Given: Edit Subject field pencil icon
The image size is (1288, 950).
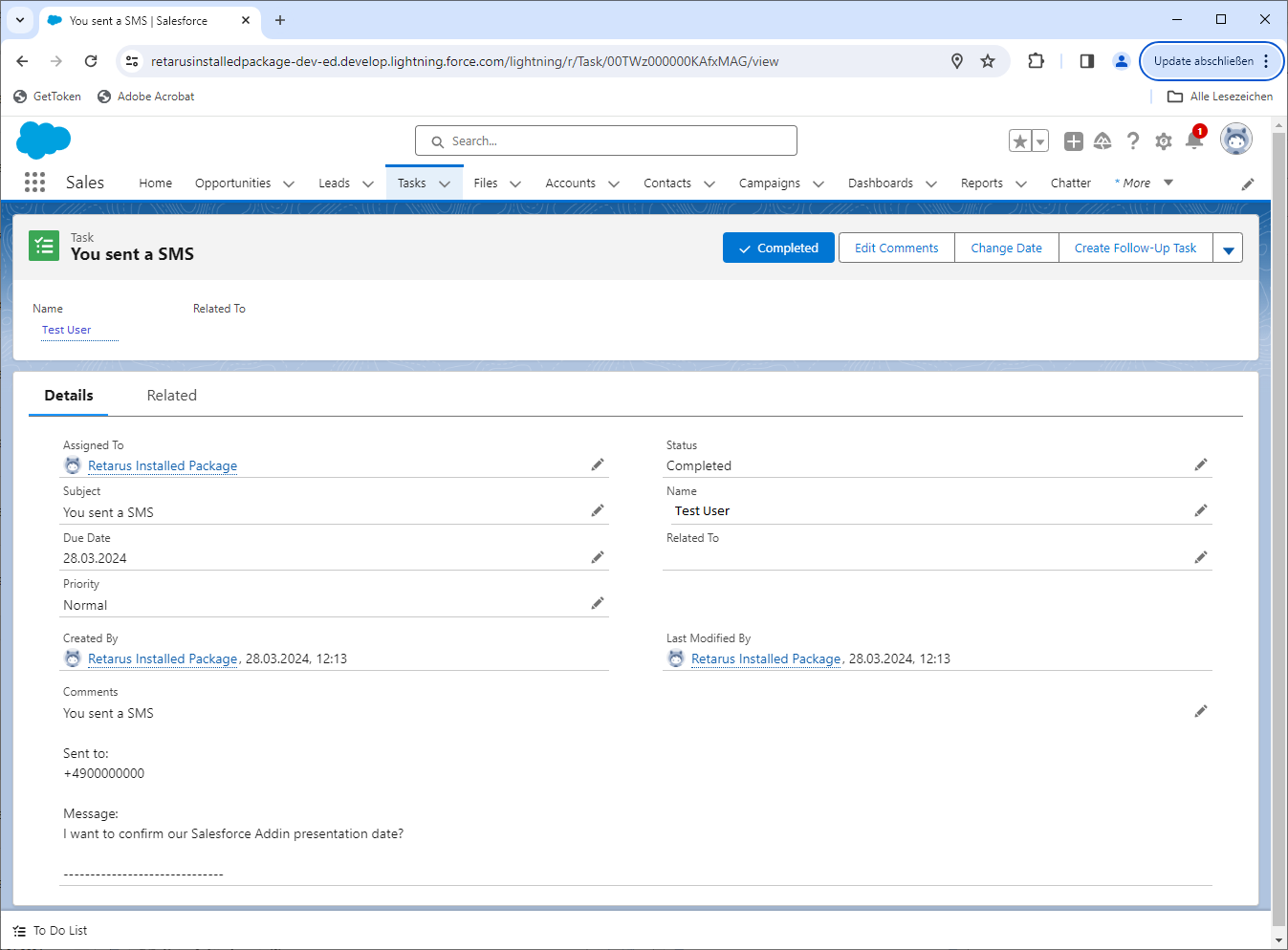Looking at the screenshot, I should tap(598, 511).
